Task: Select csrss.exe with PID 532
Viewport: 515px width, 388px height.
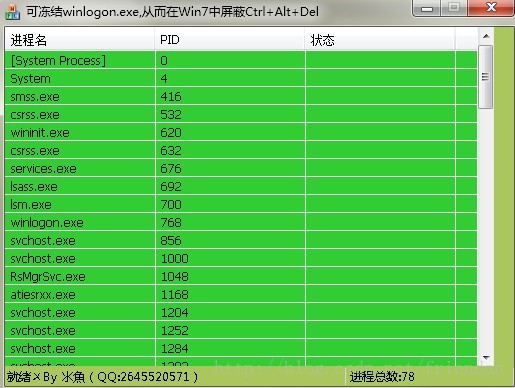Action: (x=241, y=114)
